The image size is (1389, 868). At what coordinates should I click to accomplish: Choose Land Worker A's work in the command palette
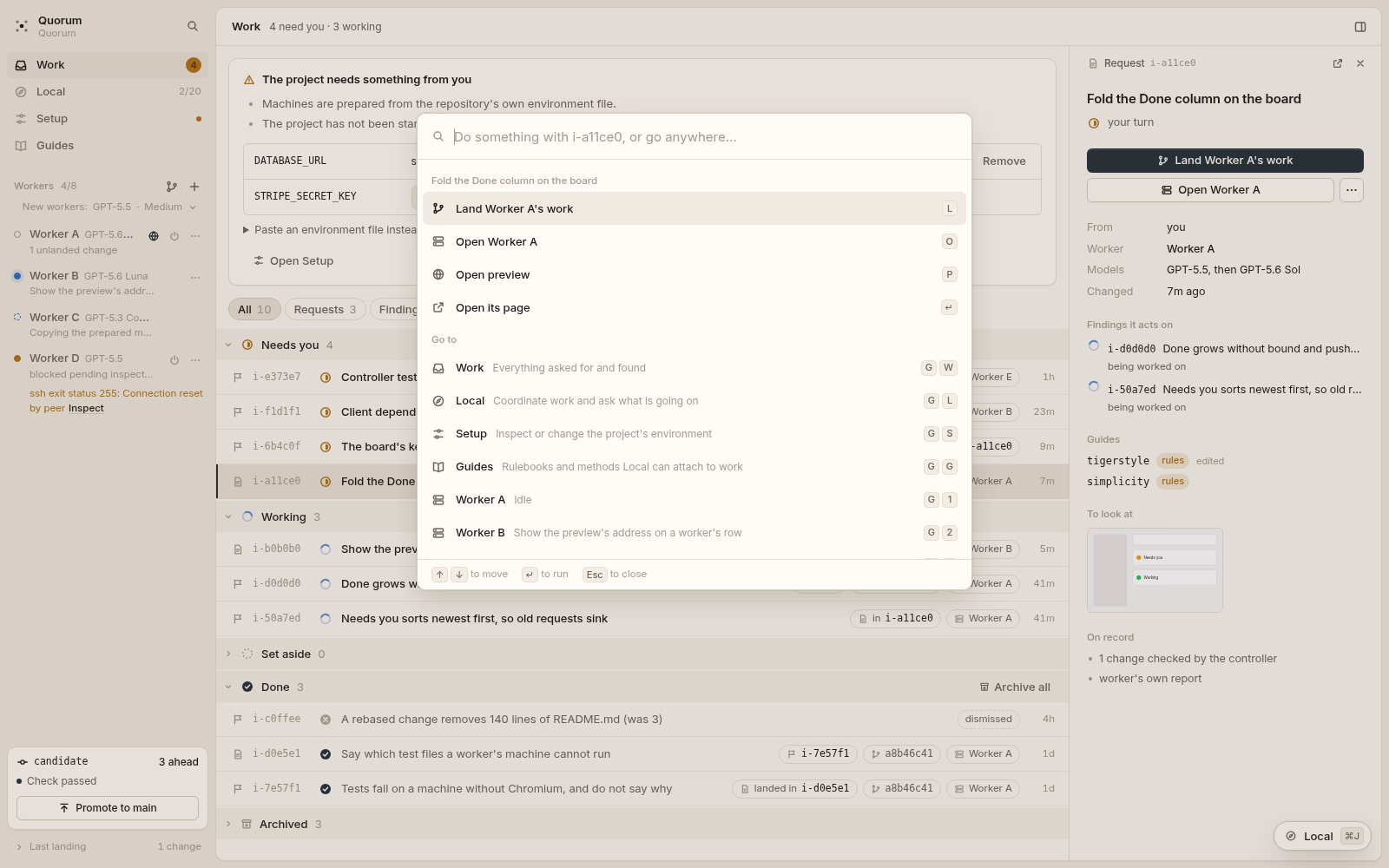coord(694,208)
